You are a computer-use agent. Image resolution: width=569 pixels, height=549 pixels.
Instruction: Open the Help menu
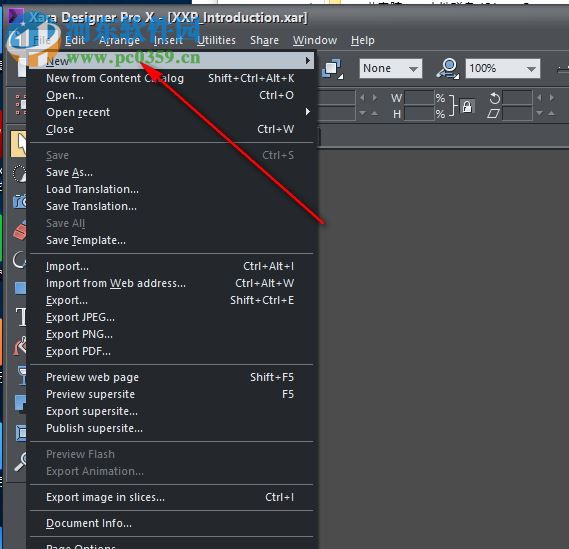click(x=363, y=40)
